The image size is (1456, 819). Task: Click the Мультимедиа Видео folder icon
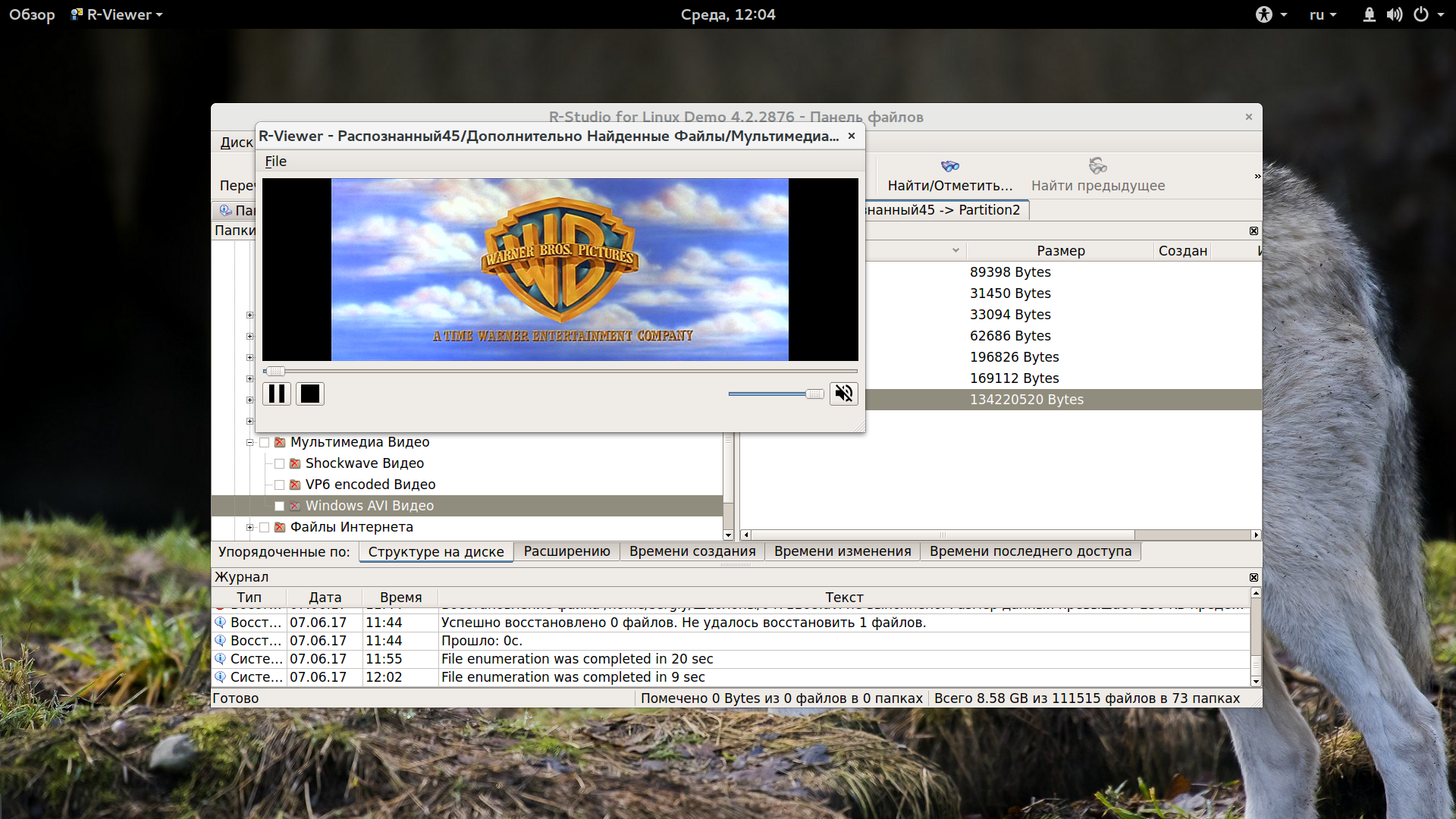pos(280,442)
